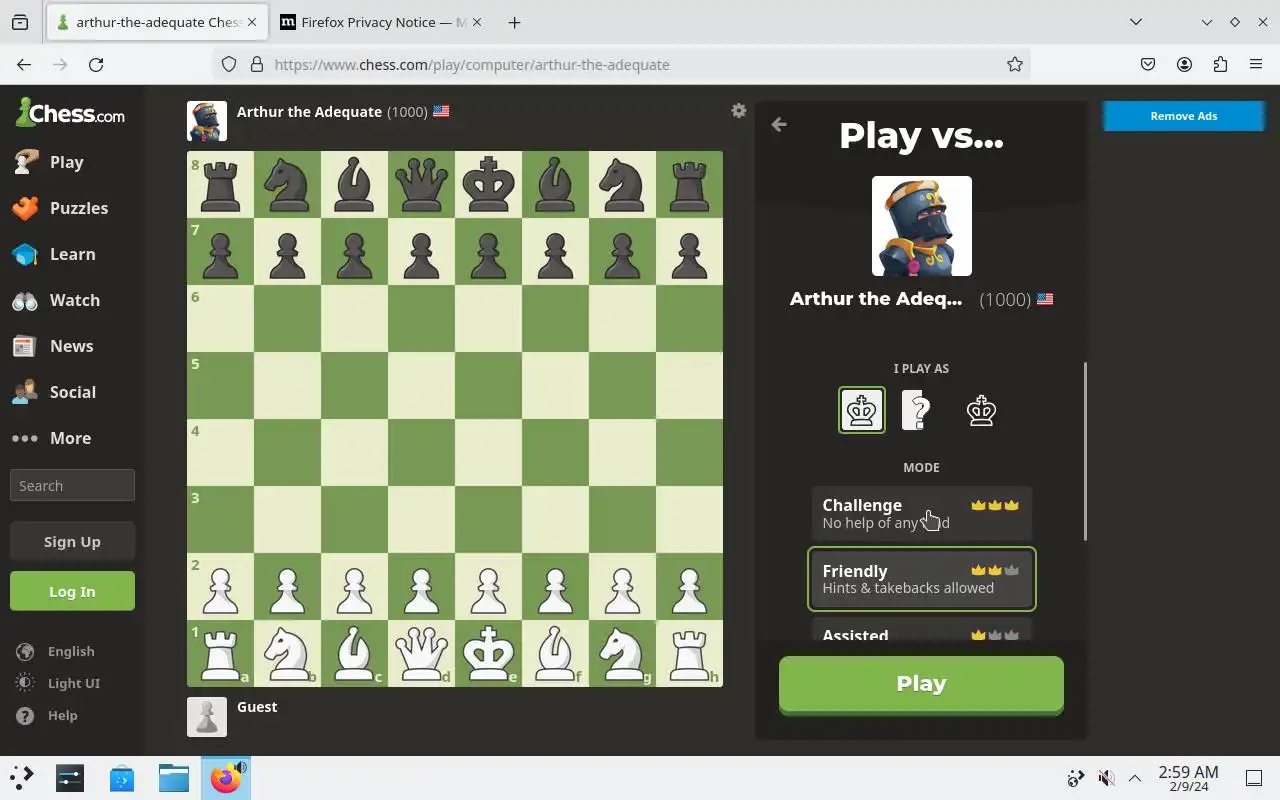Open Firefox View icon
The width and height of the screenshot is (1280, 800).
[20, 22]
